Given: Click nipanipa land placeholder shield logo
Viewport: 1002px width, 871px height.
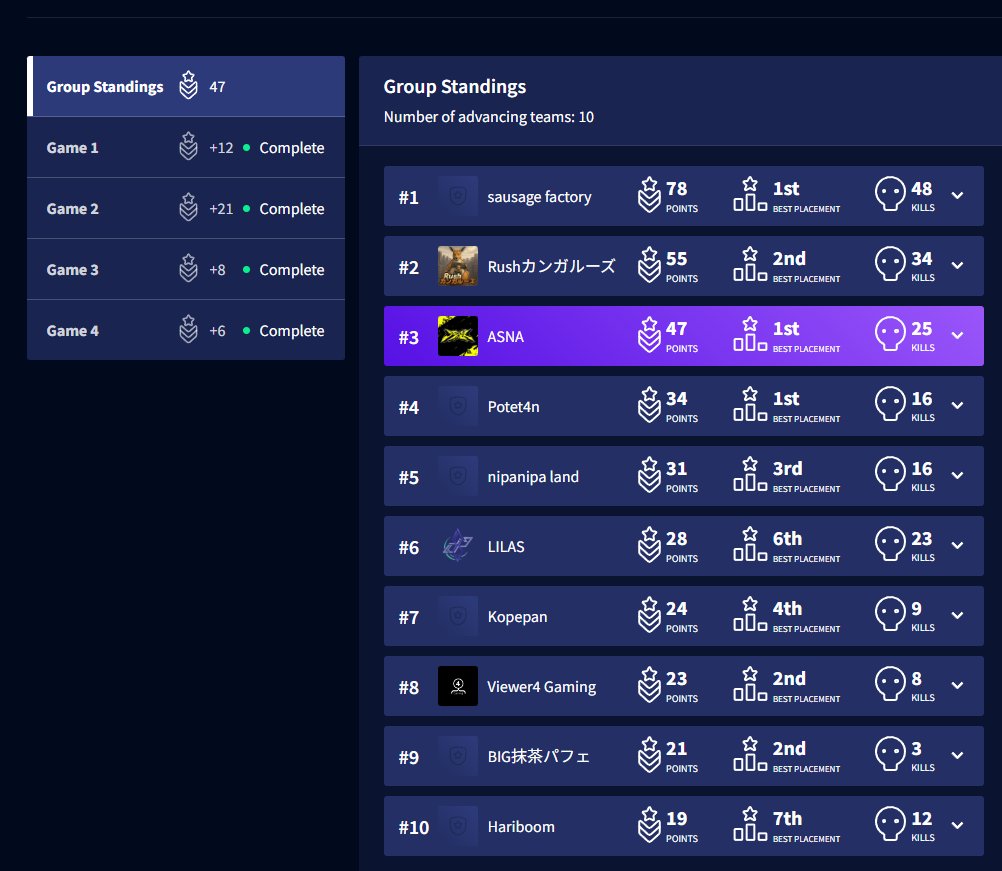Looking at the screenshot, I should pyautogui.click(x=458, y=475).
